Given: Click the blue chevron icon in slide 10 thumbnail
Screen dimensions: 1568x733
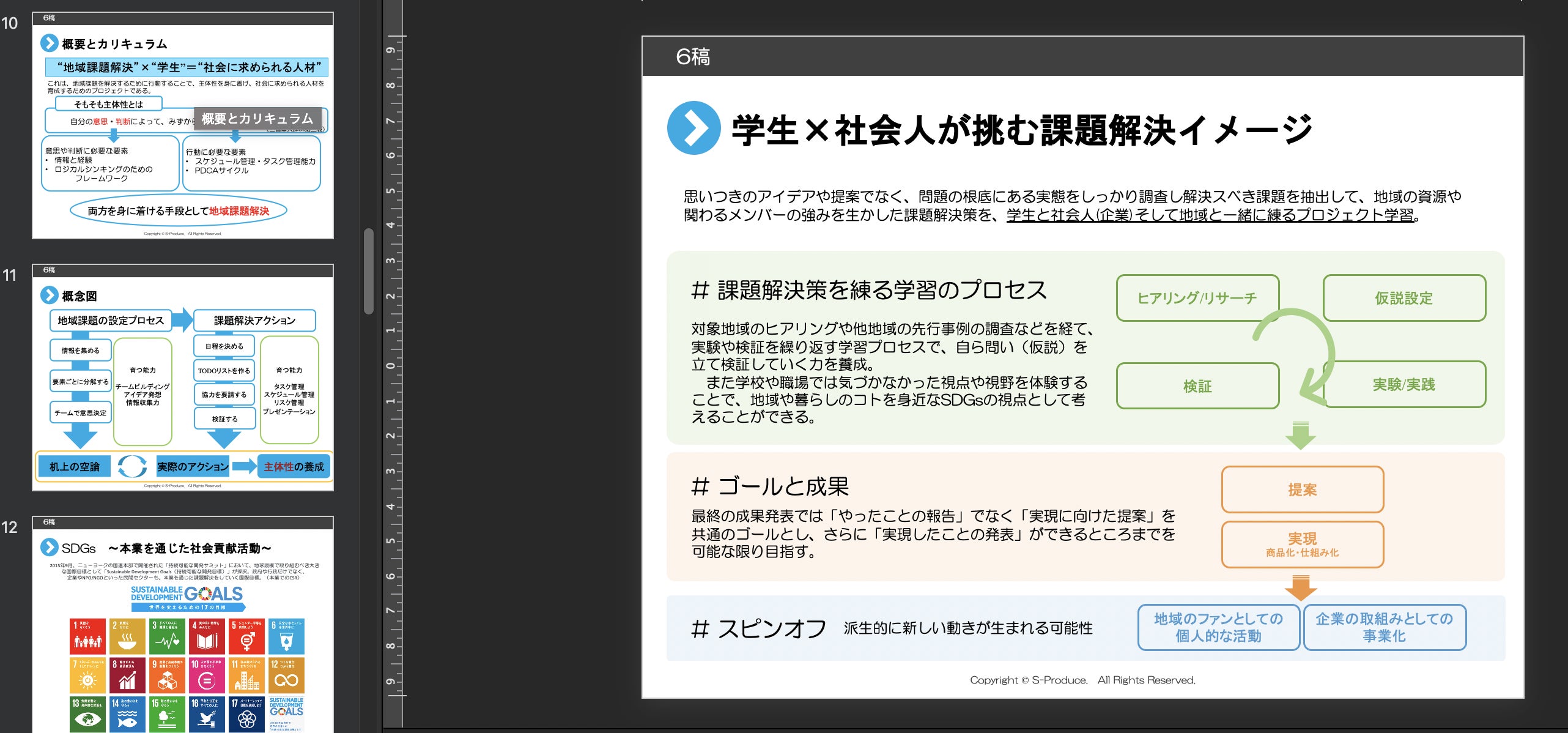Looking at the screenshot, I should [49, 43].
